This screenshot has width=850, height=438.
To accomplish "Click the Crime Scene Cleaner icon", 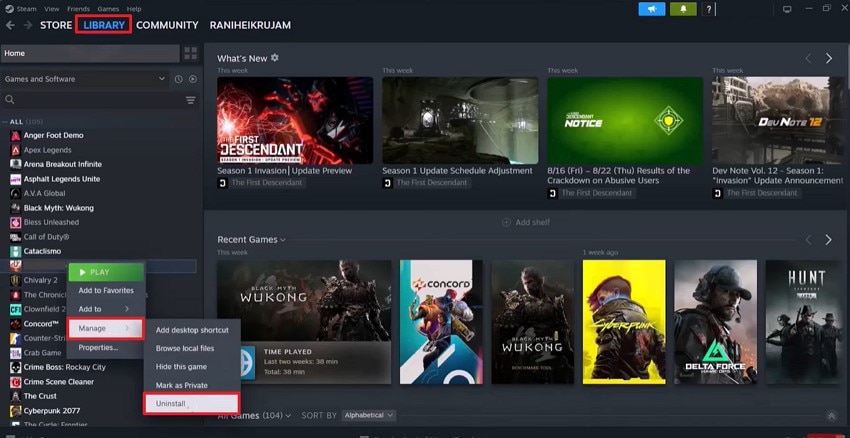I will point(16,382).
